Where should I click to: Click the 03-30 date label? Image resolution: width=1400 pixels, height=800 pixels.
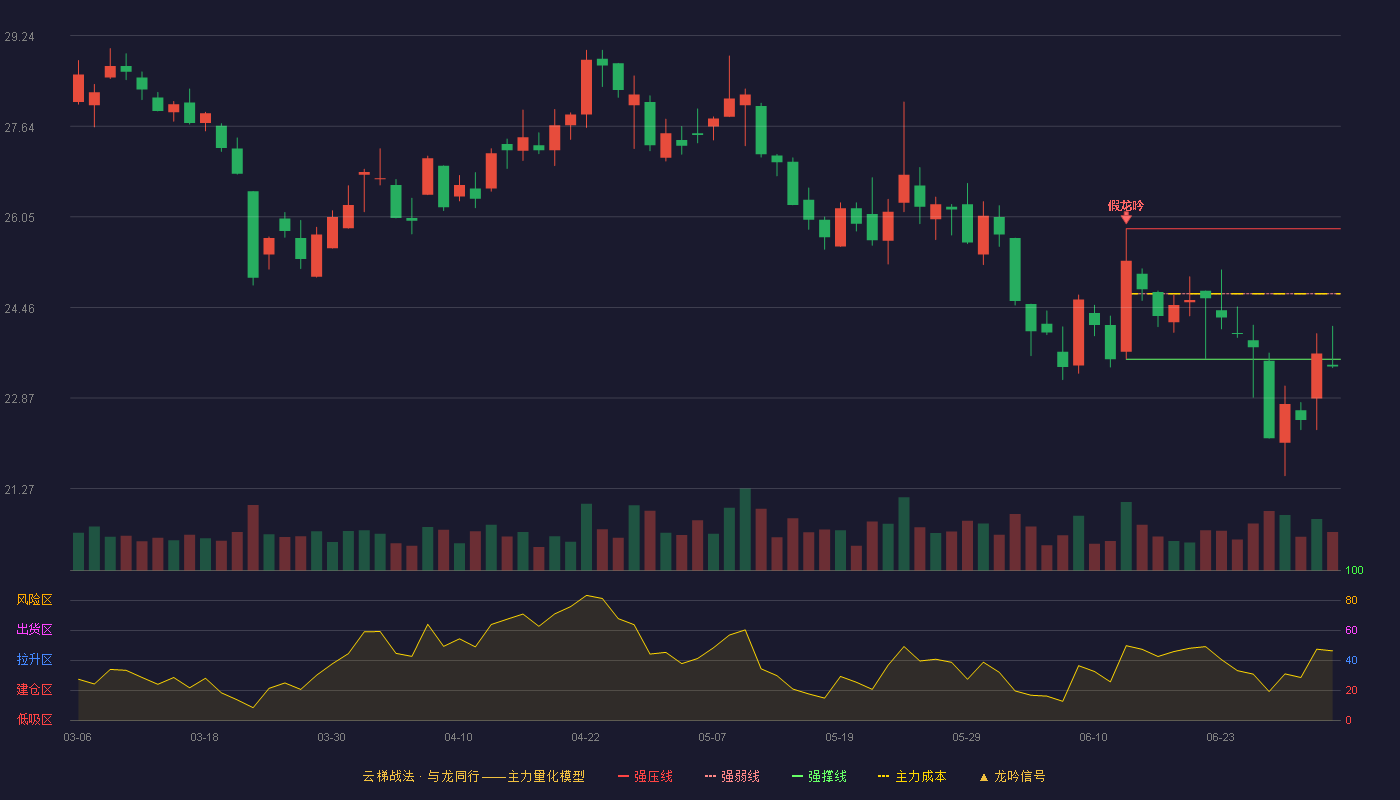[331, 737]
